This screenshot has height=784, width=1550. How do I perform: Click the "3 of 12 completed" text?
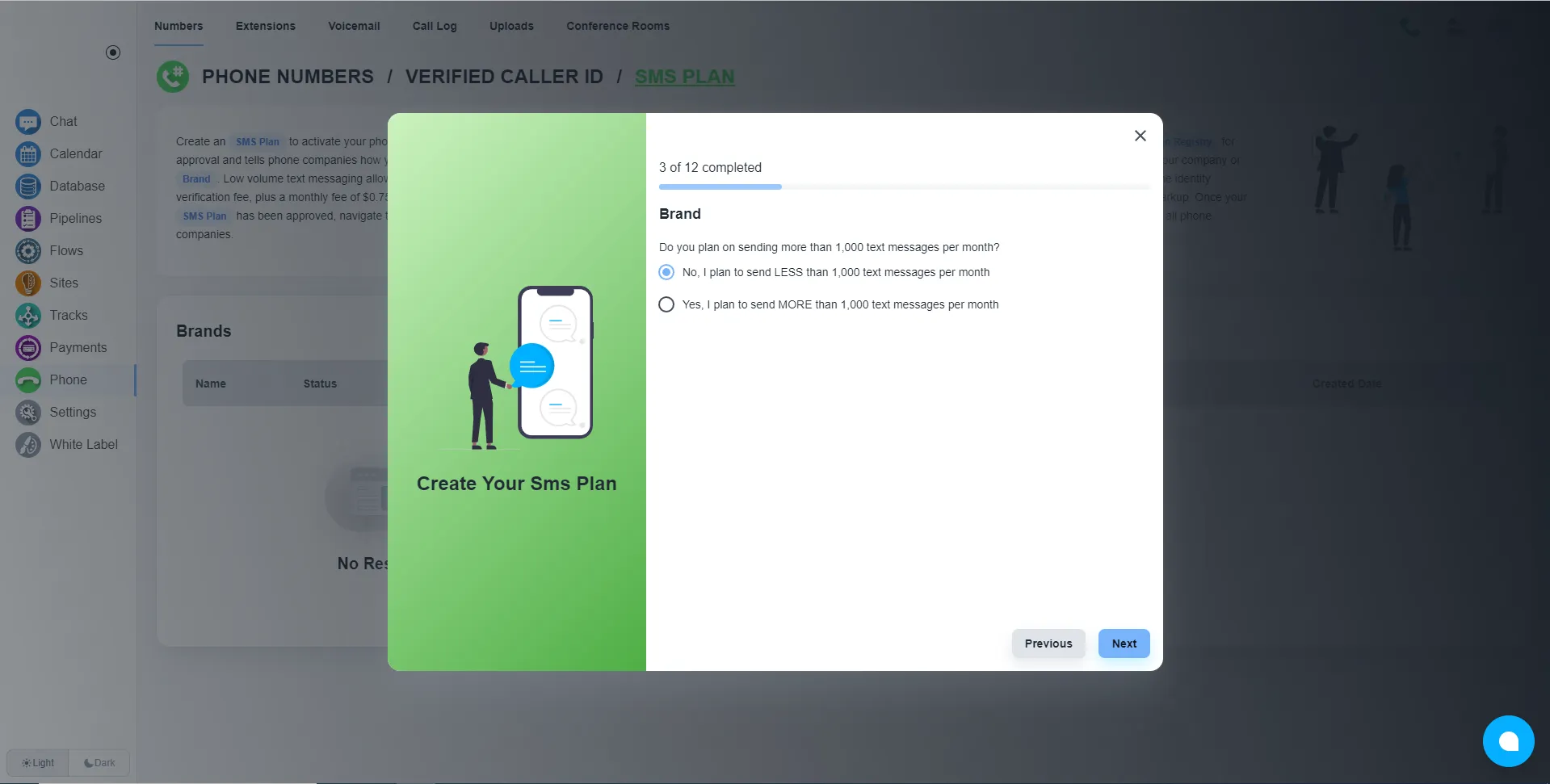coord(710,167)
